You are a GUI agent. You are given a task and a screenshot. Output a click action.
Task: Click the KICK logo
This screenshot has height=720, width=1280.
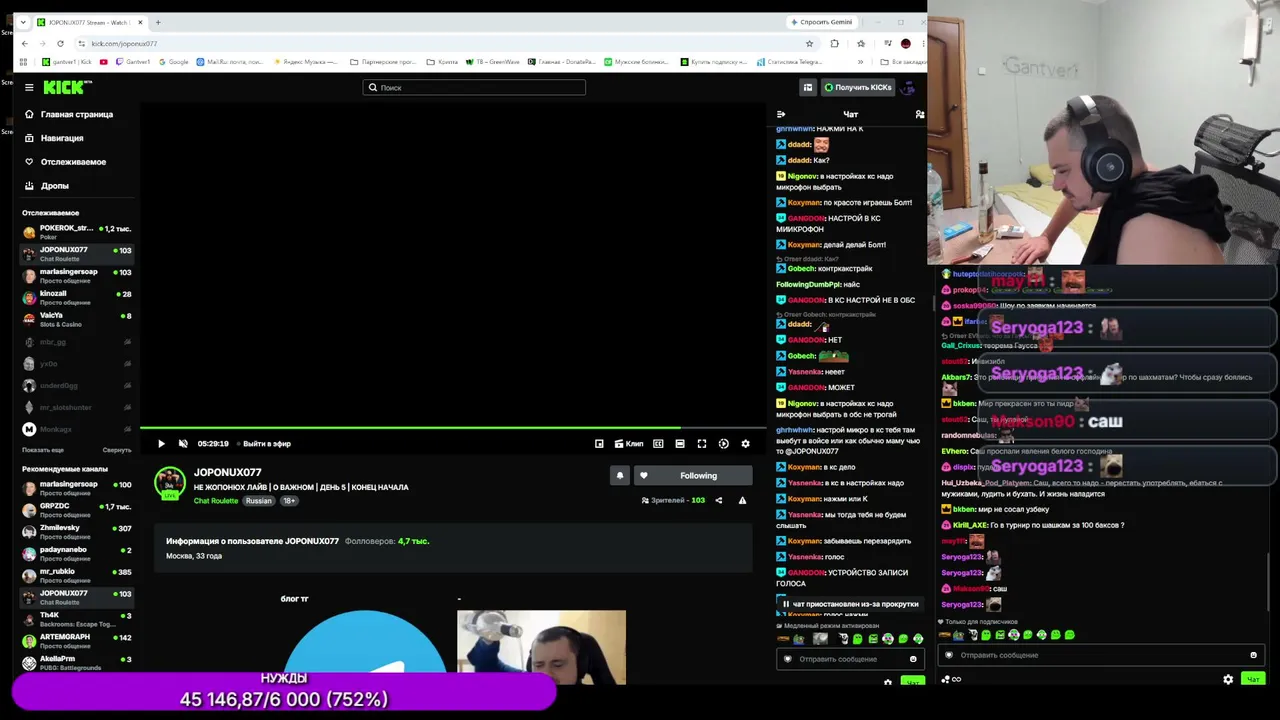[x=67, y=87]
